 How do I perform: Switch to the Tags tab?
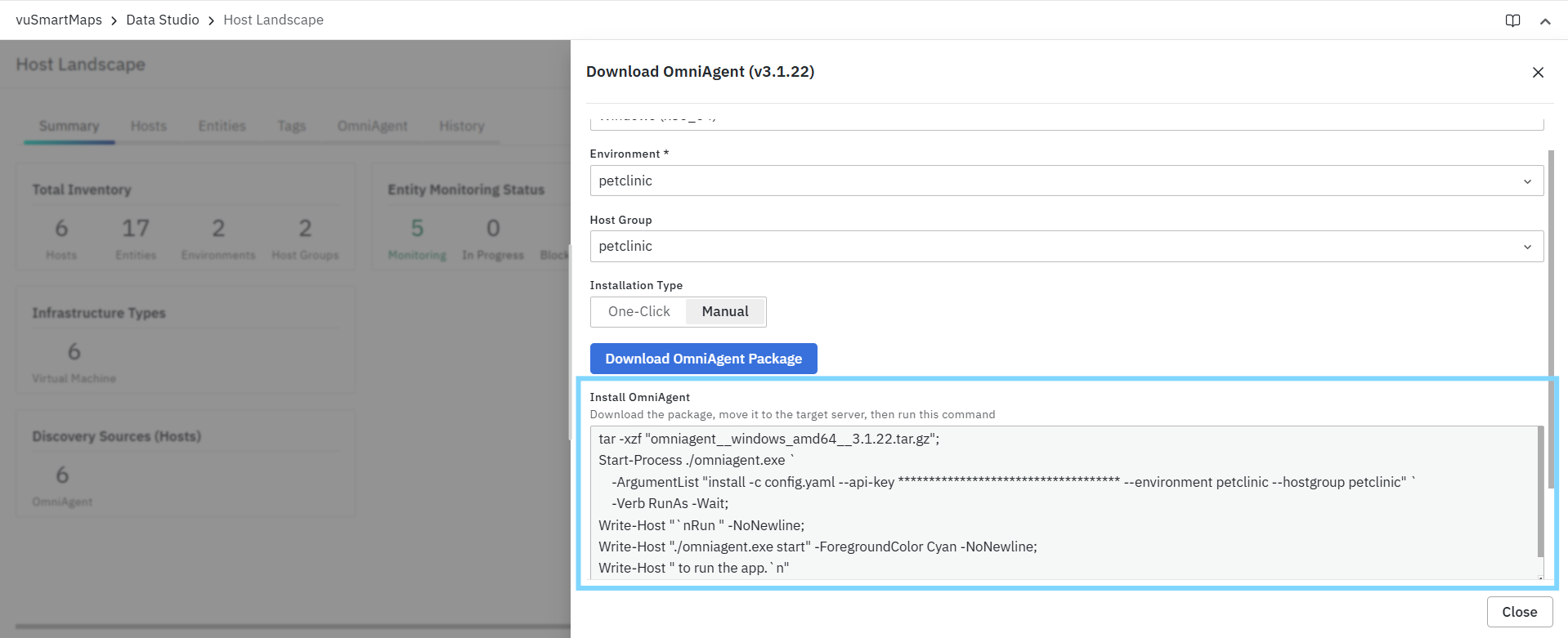point(291,126)
